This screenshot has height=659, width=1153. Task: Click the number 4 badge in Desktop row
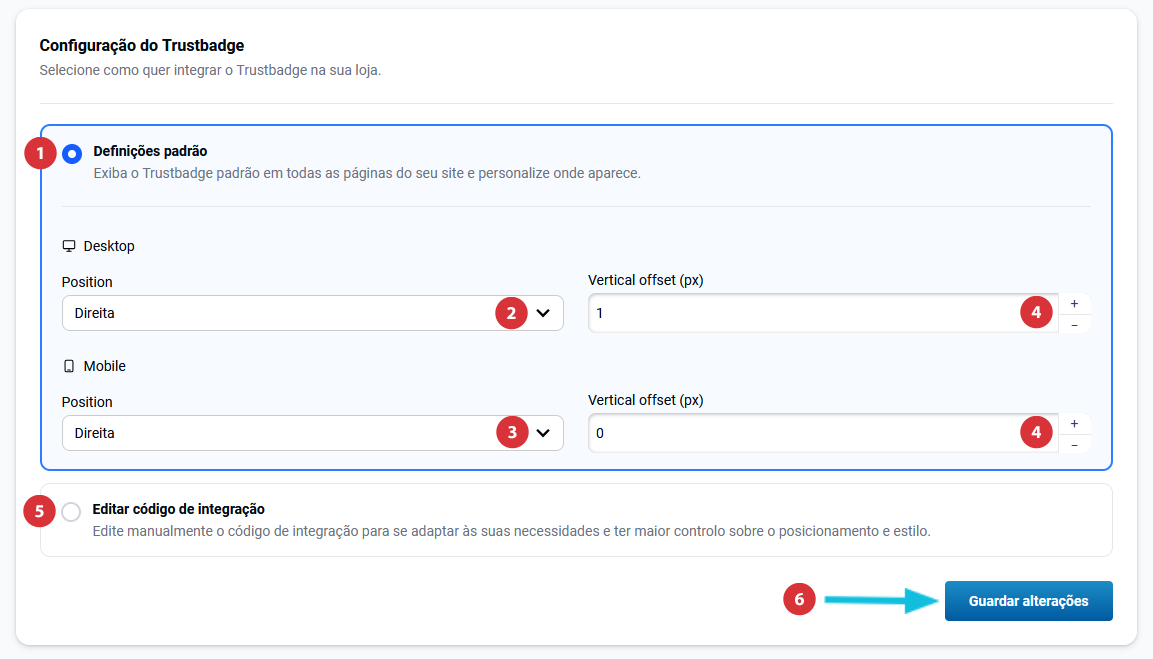point(1036,313)
